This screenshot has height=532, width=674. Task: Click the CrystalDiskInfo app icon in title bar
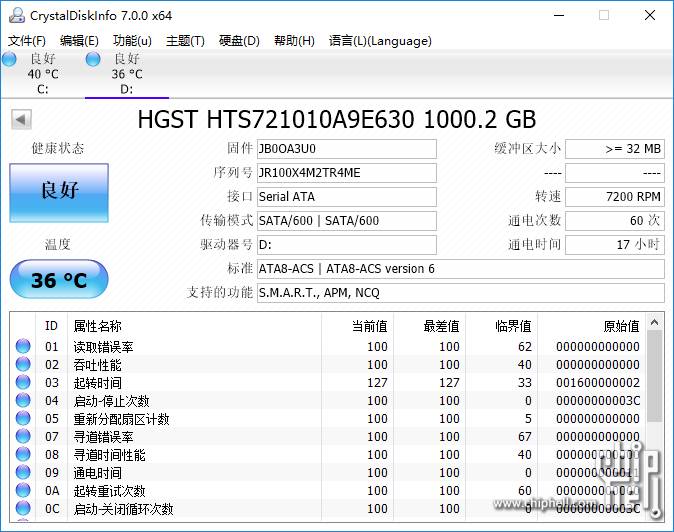coord(17,15)
